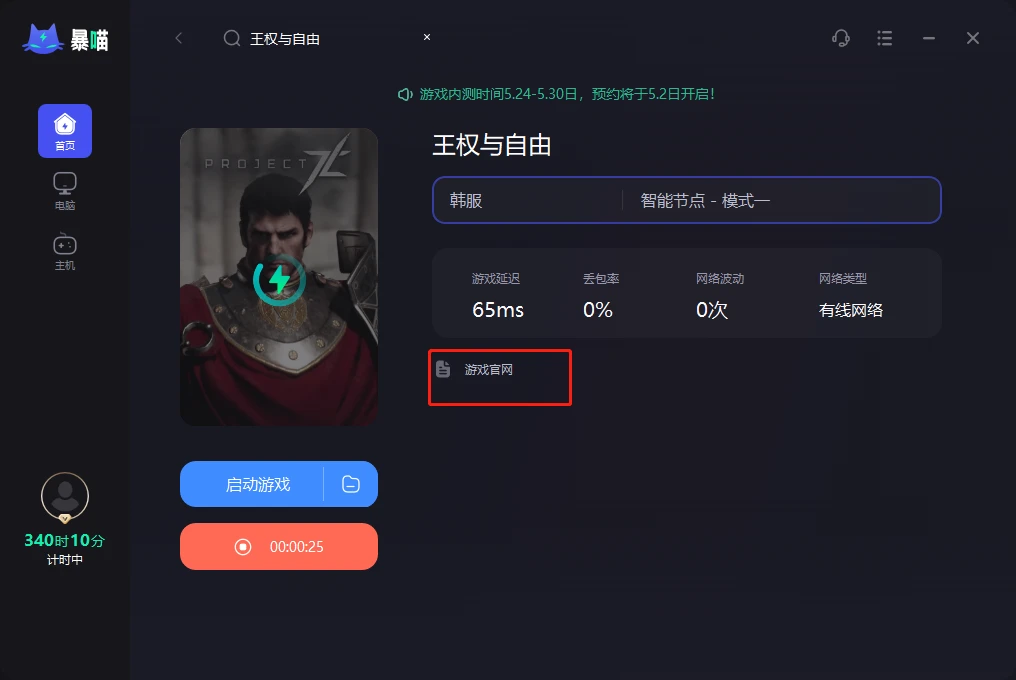Clear the search text with the x icon
1016x680 pixels.
(427, 37)
